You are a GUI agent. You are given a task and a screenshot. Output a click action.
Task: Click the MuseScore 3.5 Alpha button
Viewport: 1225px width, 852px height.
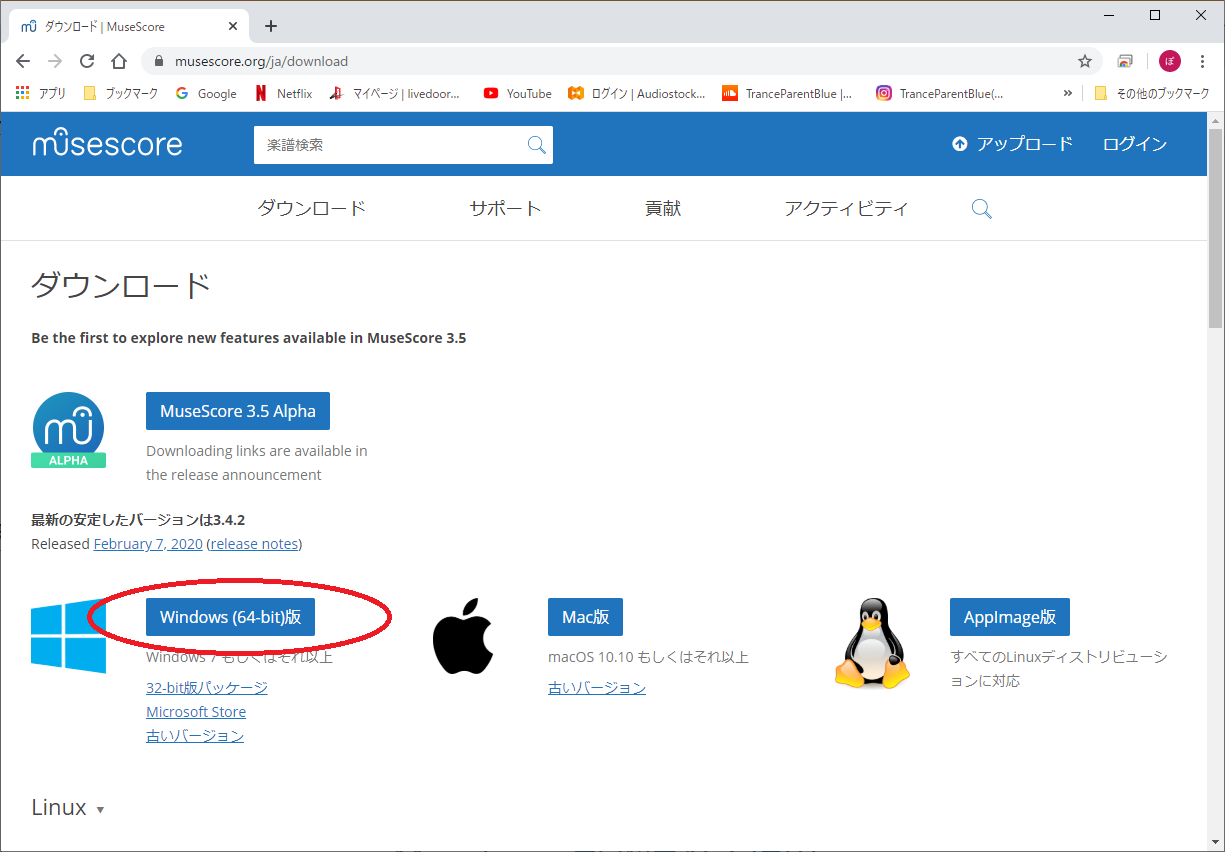click(x=238, y=411)
